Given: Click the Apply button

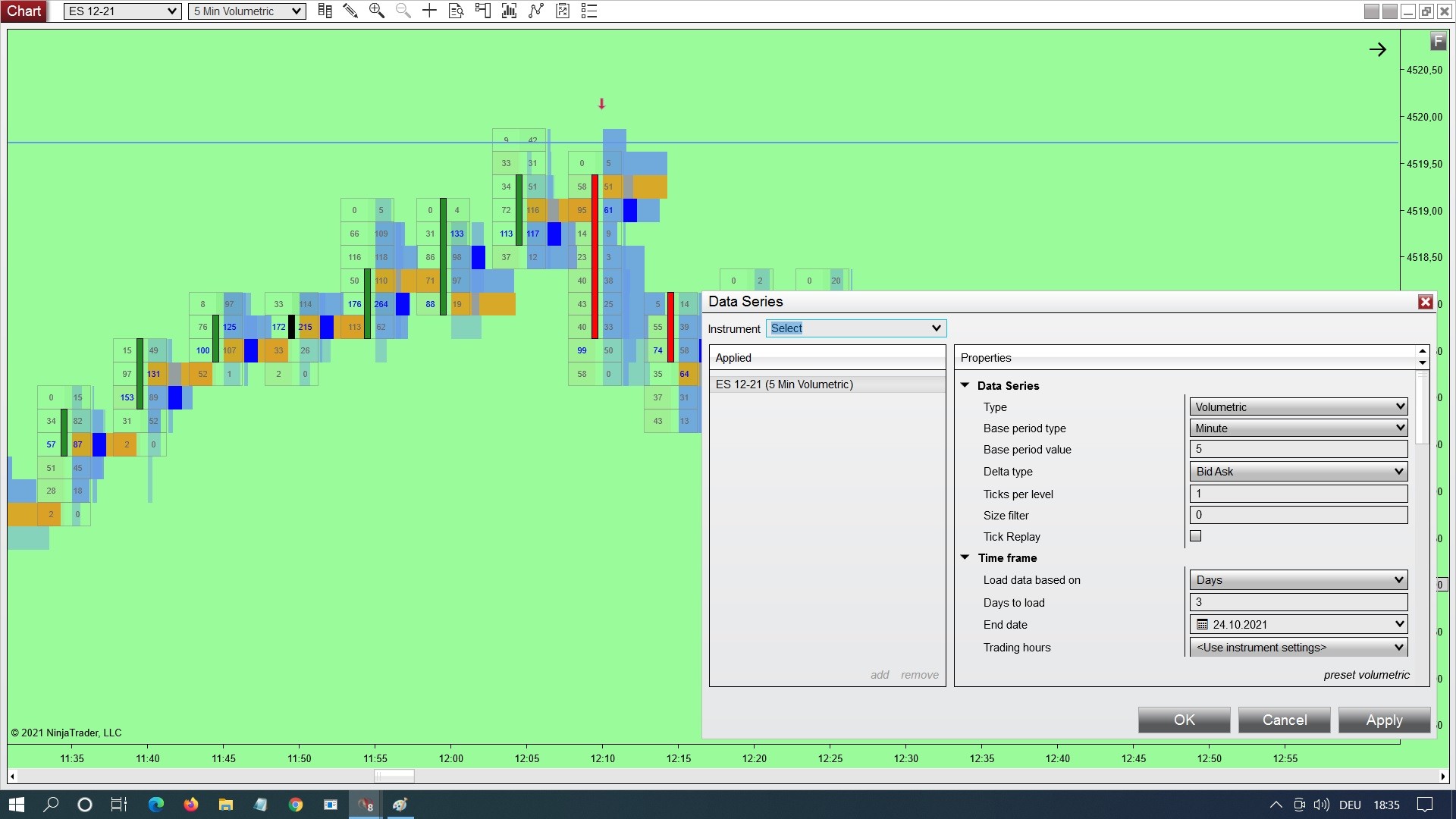Looking at the screenshot, I should (1384, 720).
